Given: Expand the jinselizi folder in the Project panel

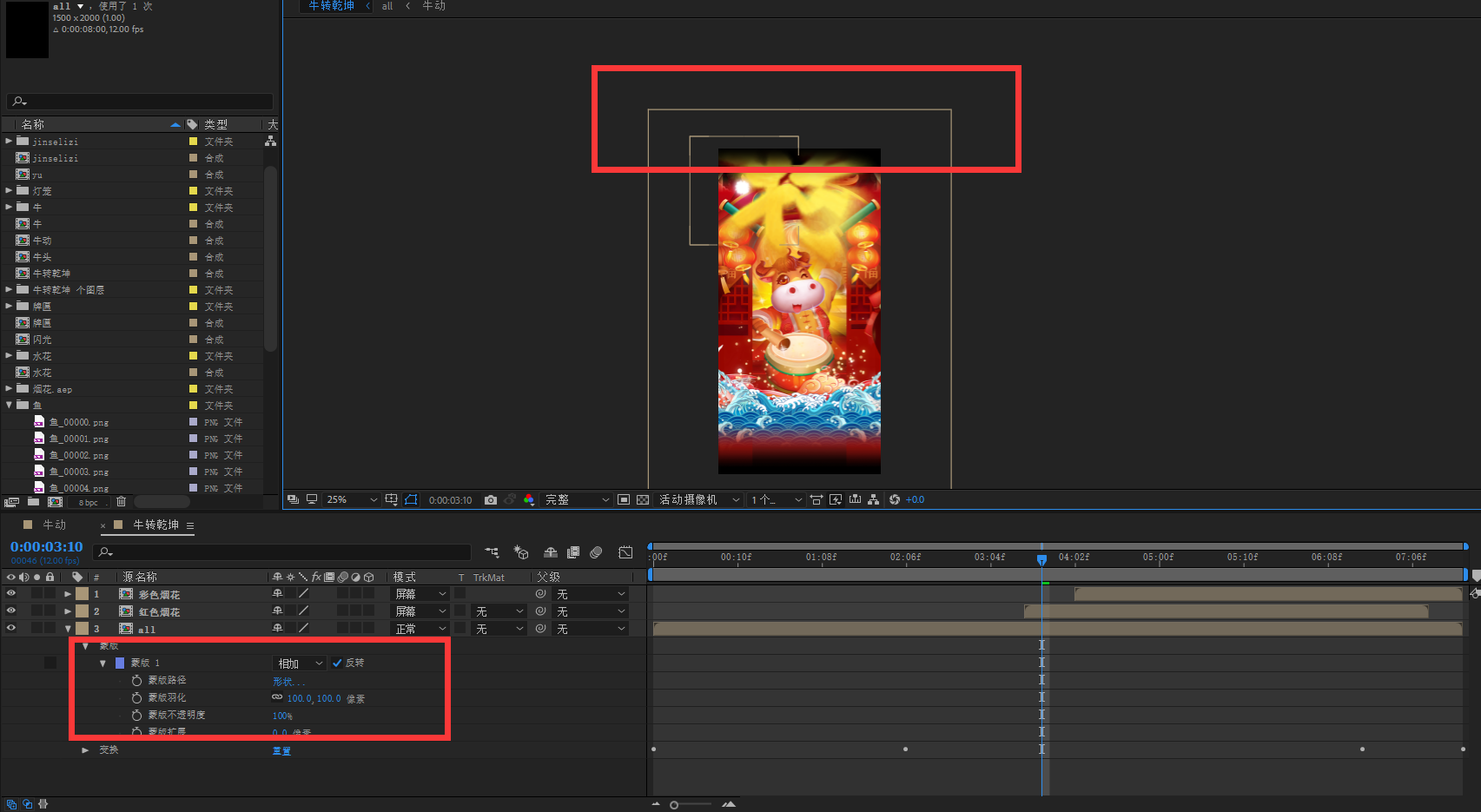Looking at the screenshot, I should (9, 141).
